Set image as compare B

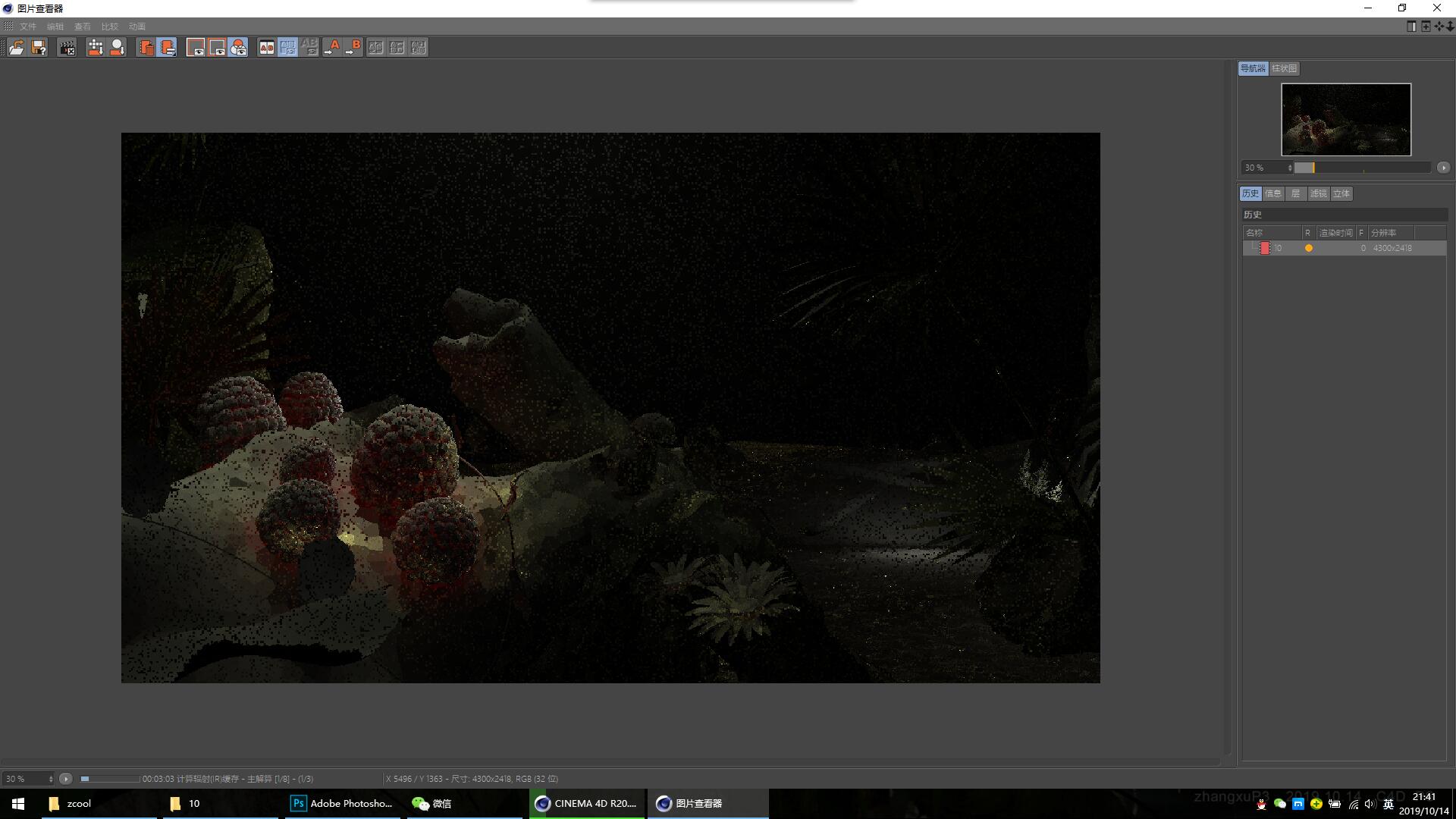pos(353,48)
